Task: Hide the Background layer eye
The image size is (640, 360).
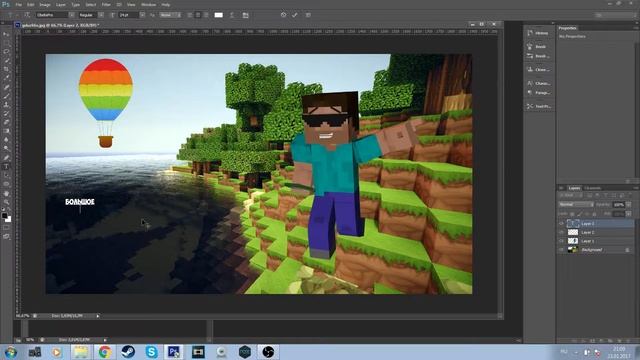Action: tap(561, 249)
